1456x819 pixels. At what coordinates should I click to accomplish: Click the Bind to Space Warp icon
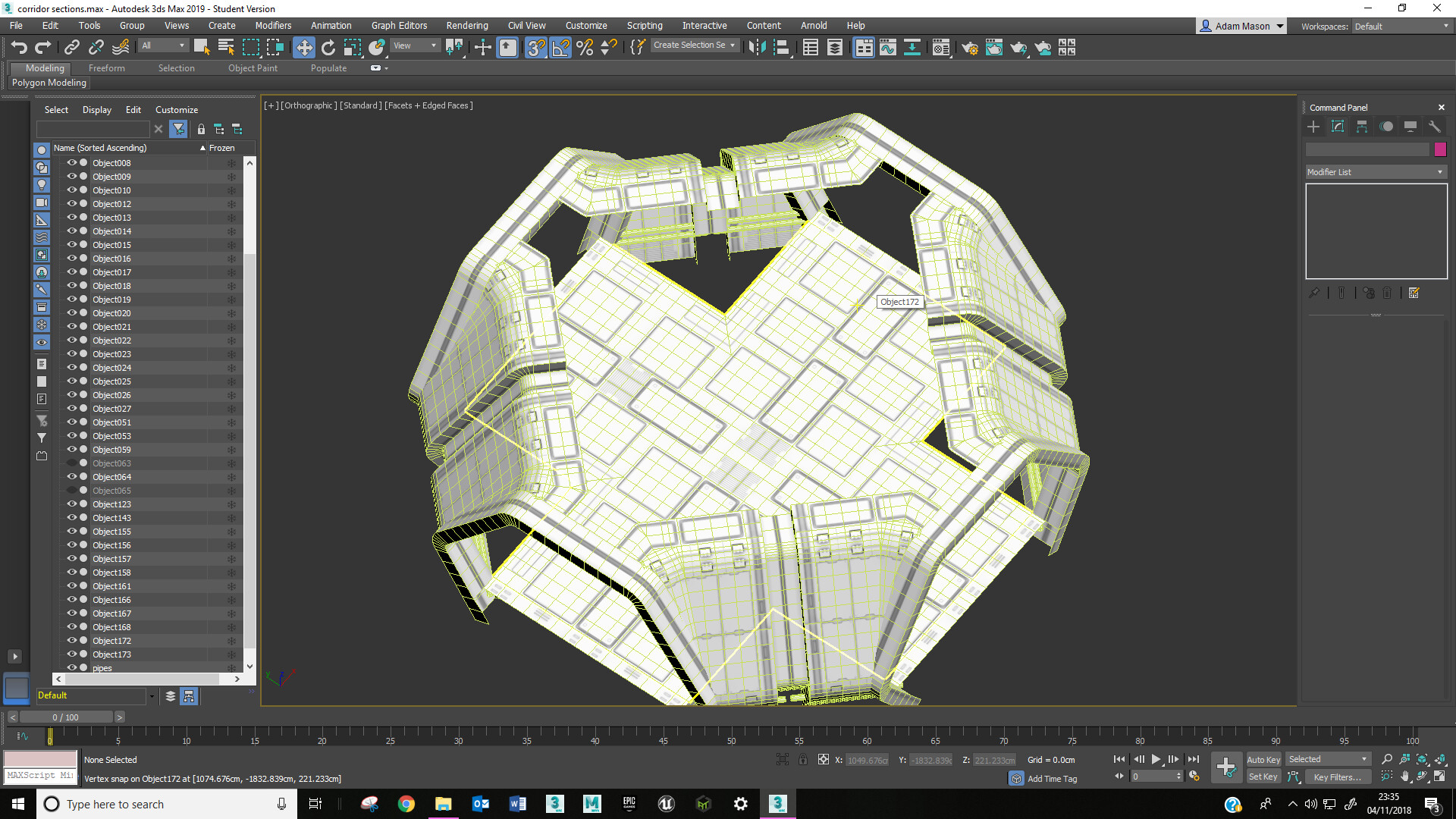[x=121, y=48]
